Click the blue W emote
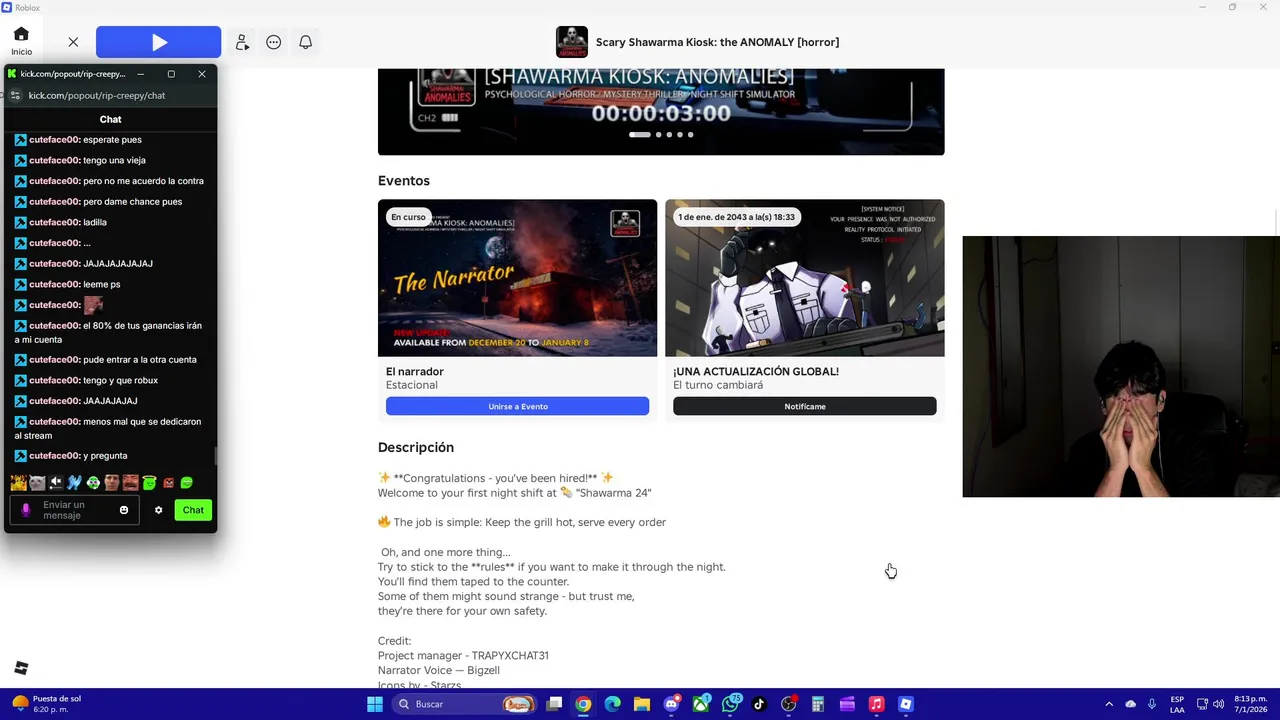 pyautogui.click(x=74, y=483)
